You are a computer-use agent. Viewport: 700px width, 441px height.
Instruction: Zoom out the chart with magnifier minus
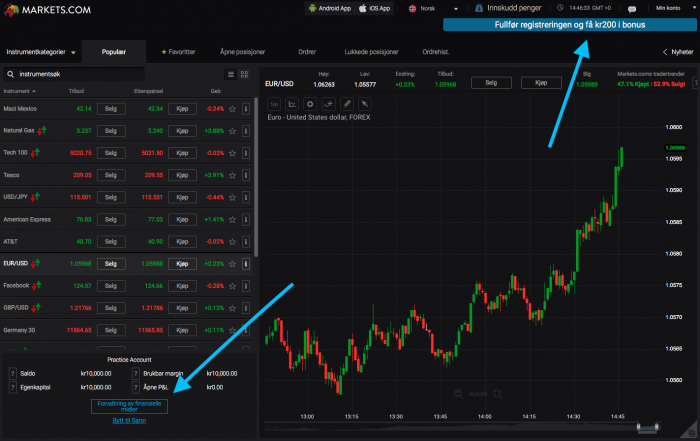[x=458, y=394]
